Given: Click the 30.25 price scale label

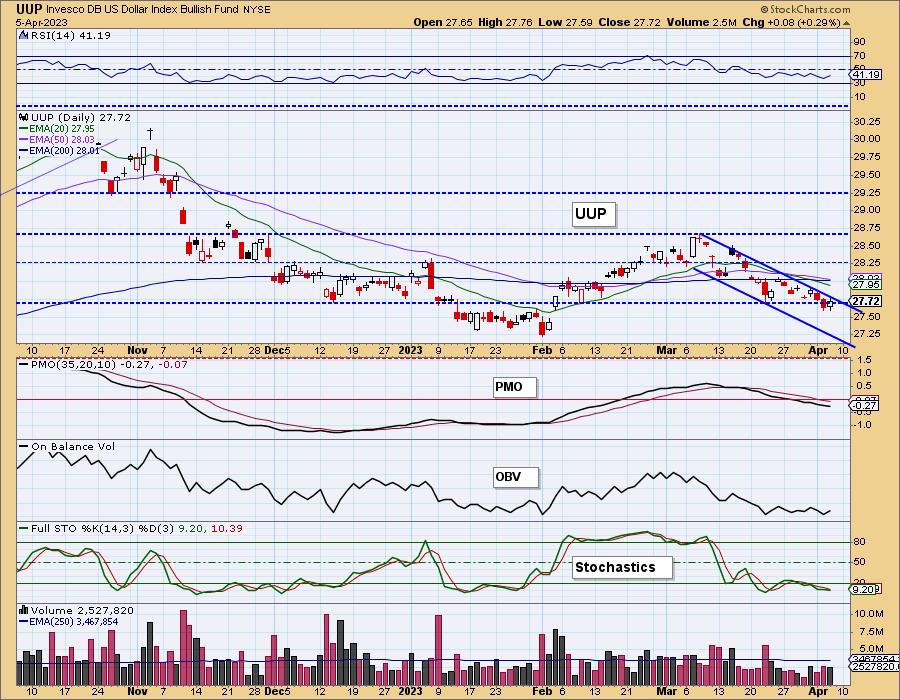Looking at the screenshot, I should (x=867, y=122).
